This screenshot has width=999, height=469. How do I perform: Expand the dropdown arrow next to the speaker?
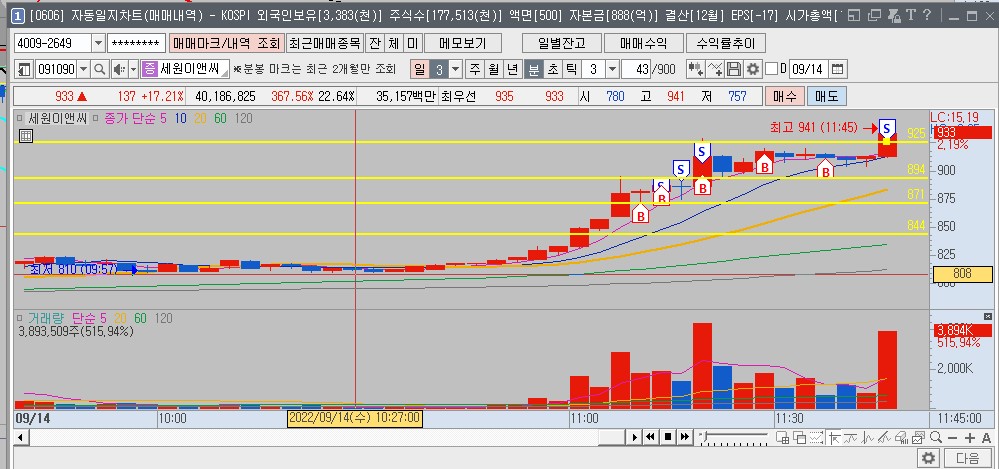point(133,69)
